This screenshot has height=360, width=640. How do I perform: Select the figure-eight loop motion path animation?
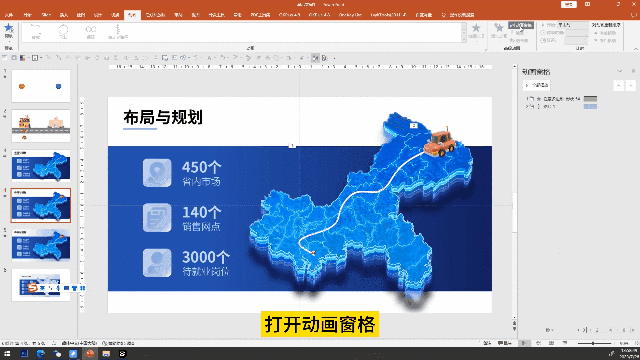point(91,32)
